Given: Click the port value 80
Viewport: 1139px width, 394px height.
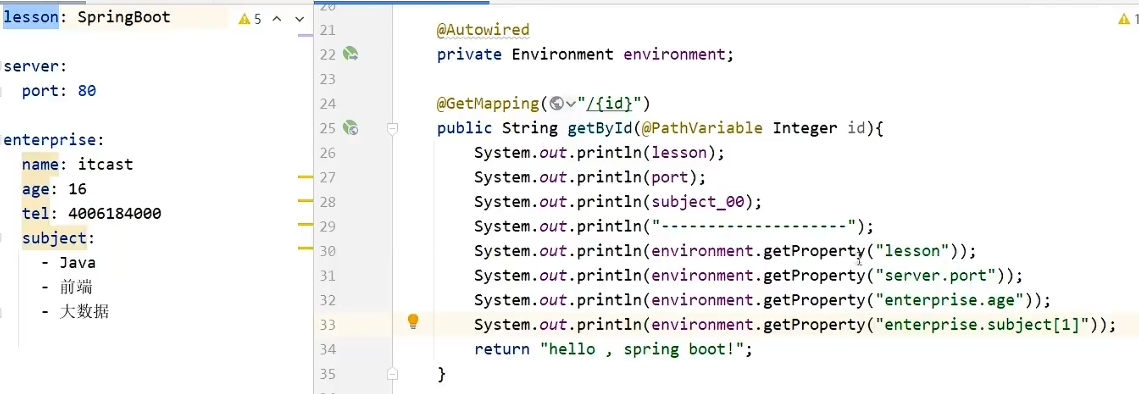Looking at the screenshot, I should coord(87,92).
